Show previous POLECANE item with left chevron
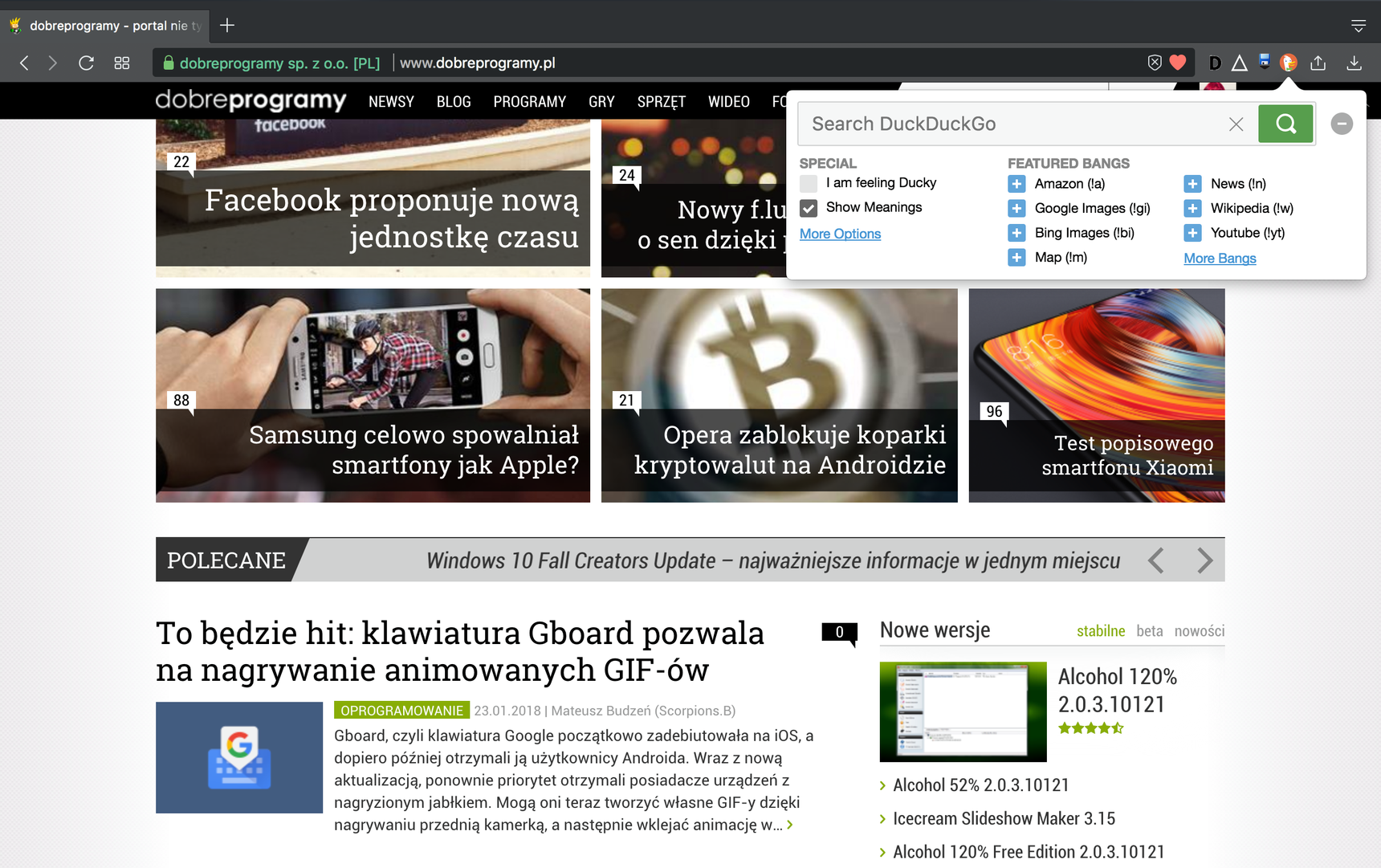1381x868 pixels. pos(1156,560)
